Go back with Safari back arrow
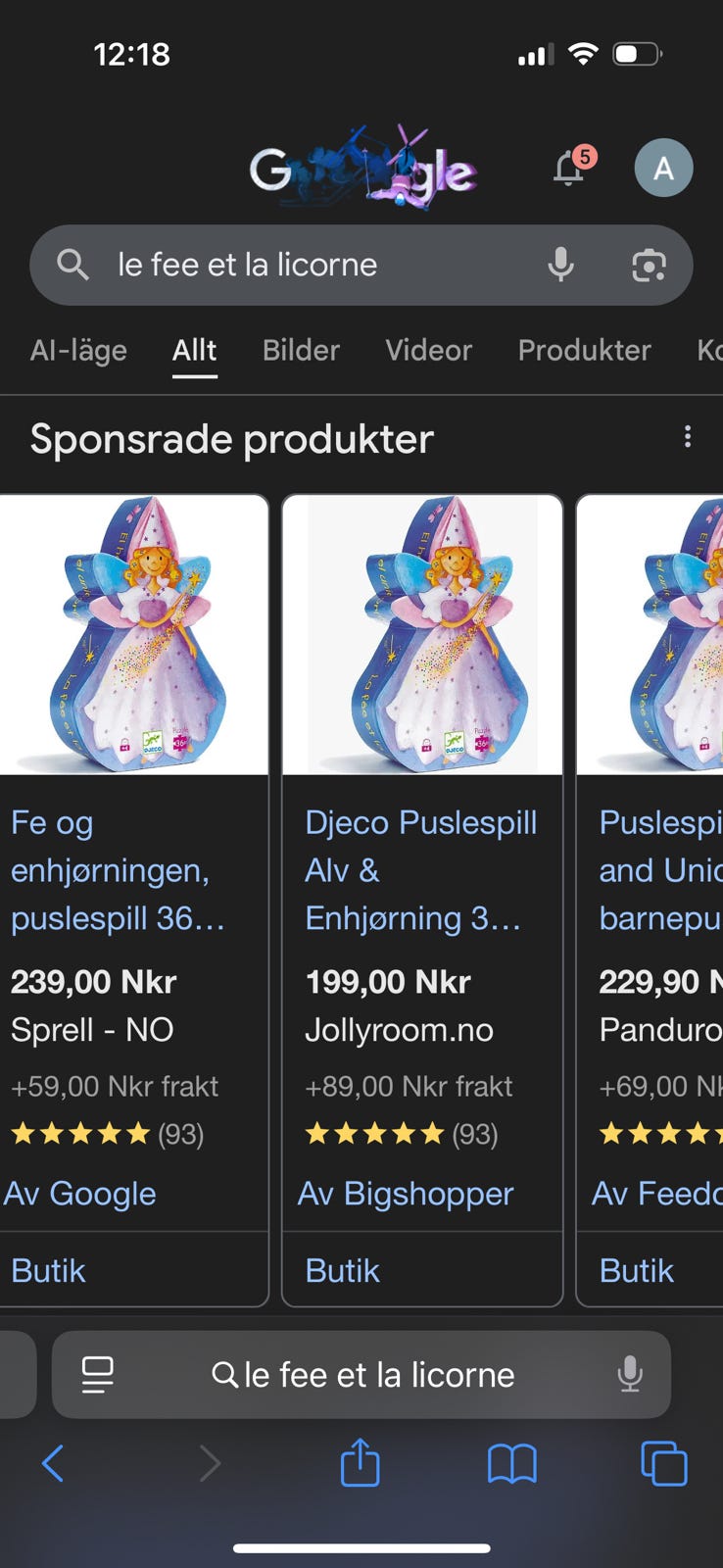Screen dimensions: 723x1568 tap(54, 1464)
